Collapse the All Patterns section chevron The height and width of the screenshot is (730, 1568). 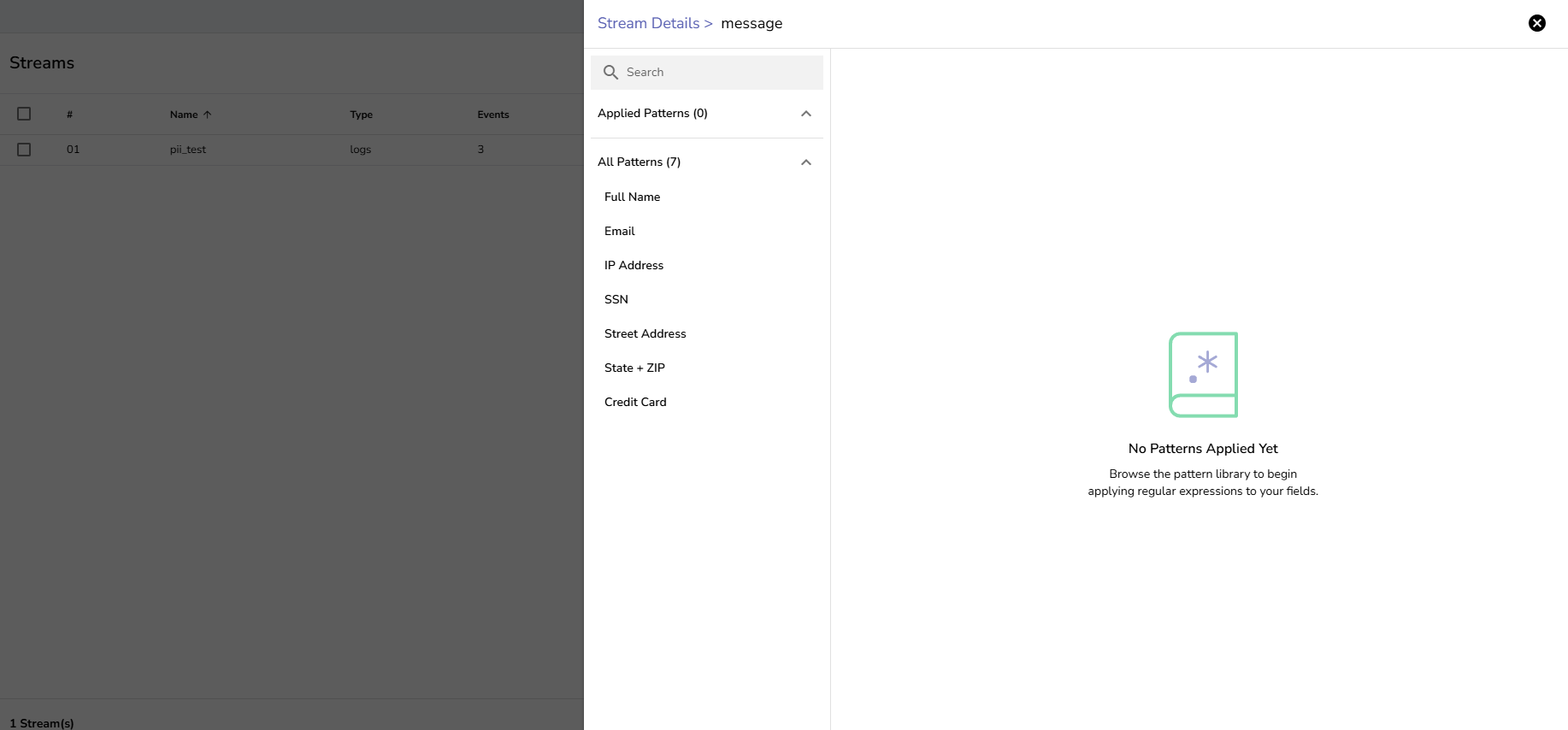point(805,162)
